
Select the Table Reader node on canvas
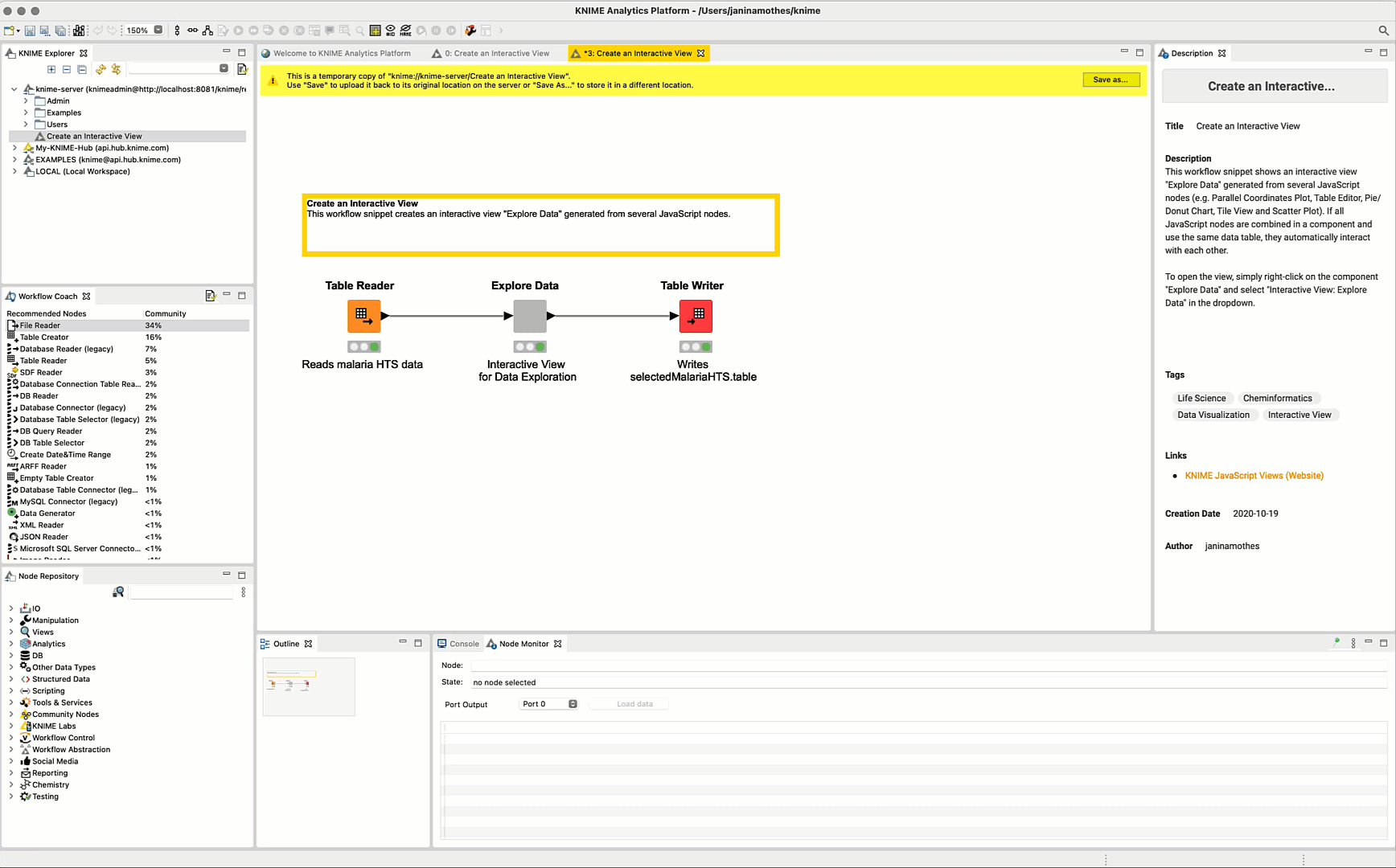[363, 316]
